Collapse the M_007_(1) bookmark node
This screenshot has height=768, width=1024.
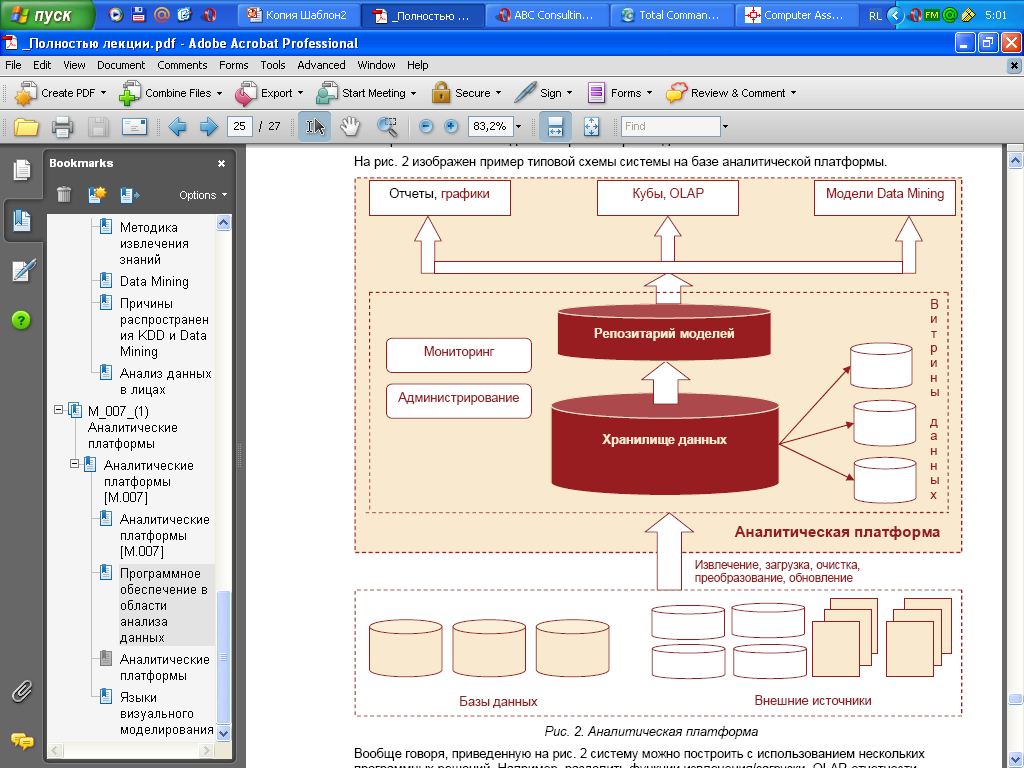[58, 409]
